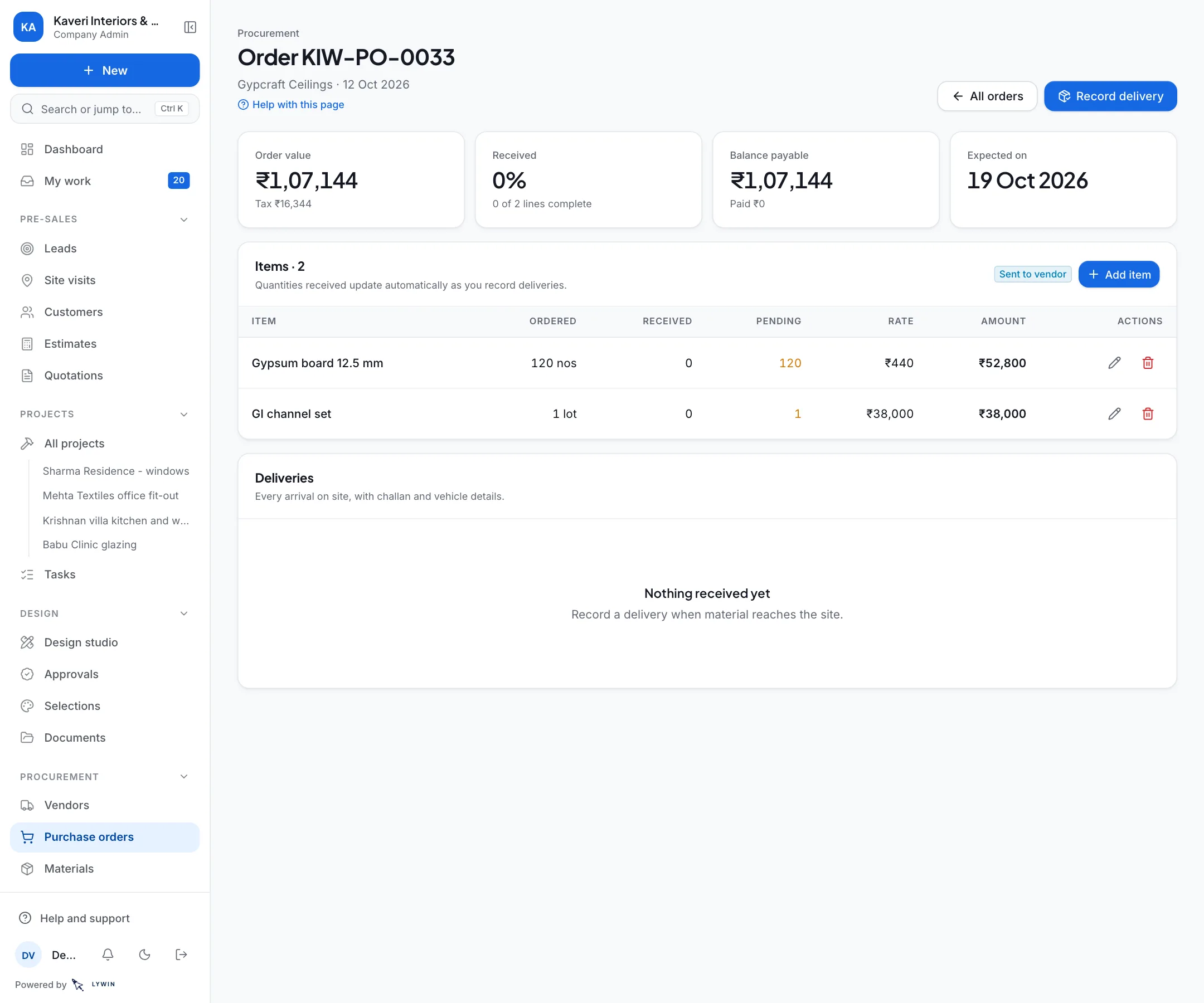The width and height of the screenshot is (1204, 1003).
Task: Open the Tasks page
Action: [105, 574]
